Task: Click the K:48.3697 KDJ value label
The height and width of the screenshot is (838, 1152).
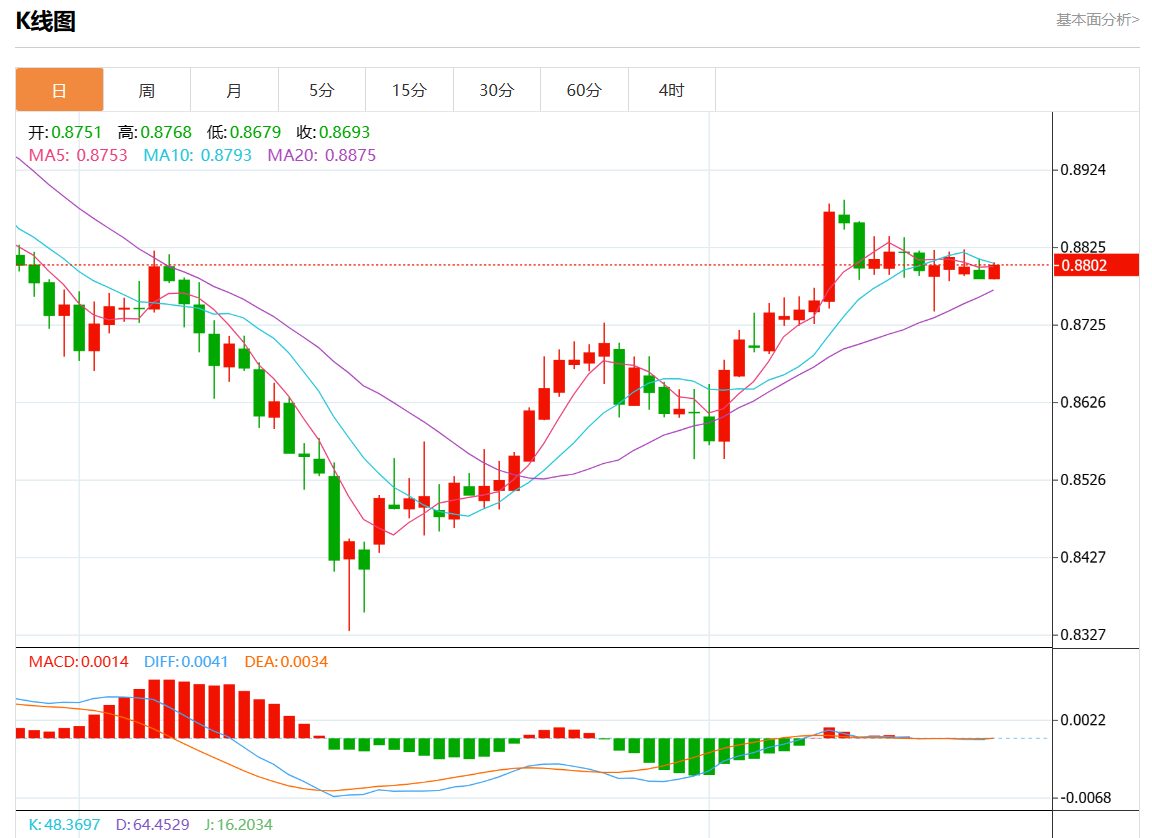Action: pos(65,825)
